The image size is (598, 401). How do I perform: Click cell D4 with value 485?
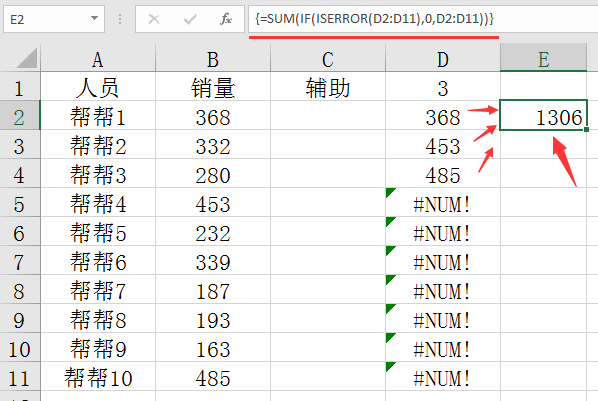pos(443,174)
